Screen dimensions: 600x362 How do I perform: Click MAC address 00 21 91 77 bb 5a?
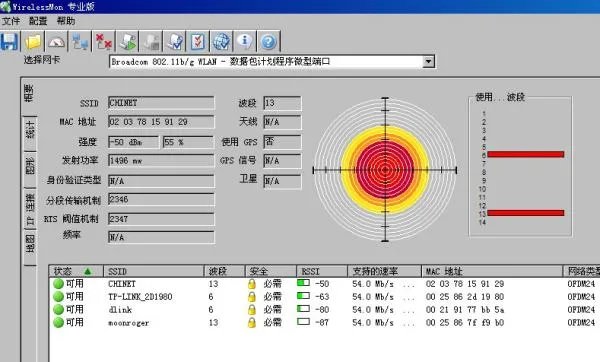465,310
